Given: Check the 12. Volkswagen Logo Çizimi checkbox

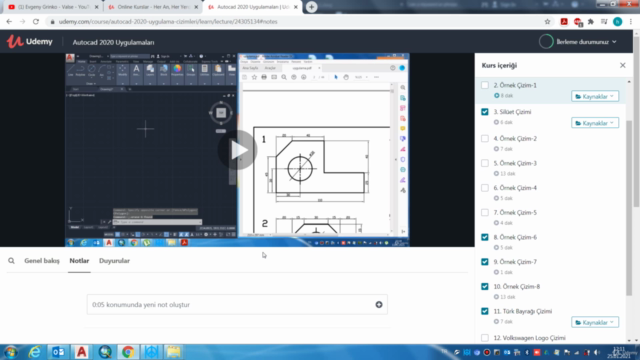Looking at the screenshot, I should tap(484, 338).
